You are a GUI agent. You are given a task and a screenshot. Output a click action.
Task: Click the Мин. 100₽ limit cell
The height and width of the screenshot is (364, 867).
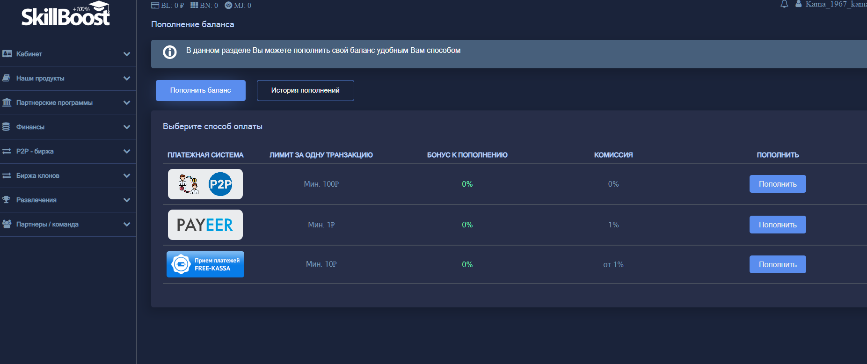321,184
